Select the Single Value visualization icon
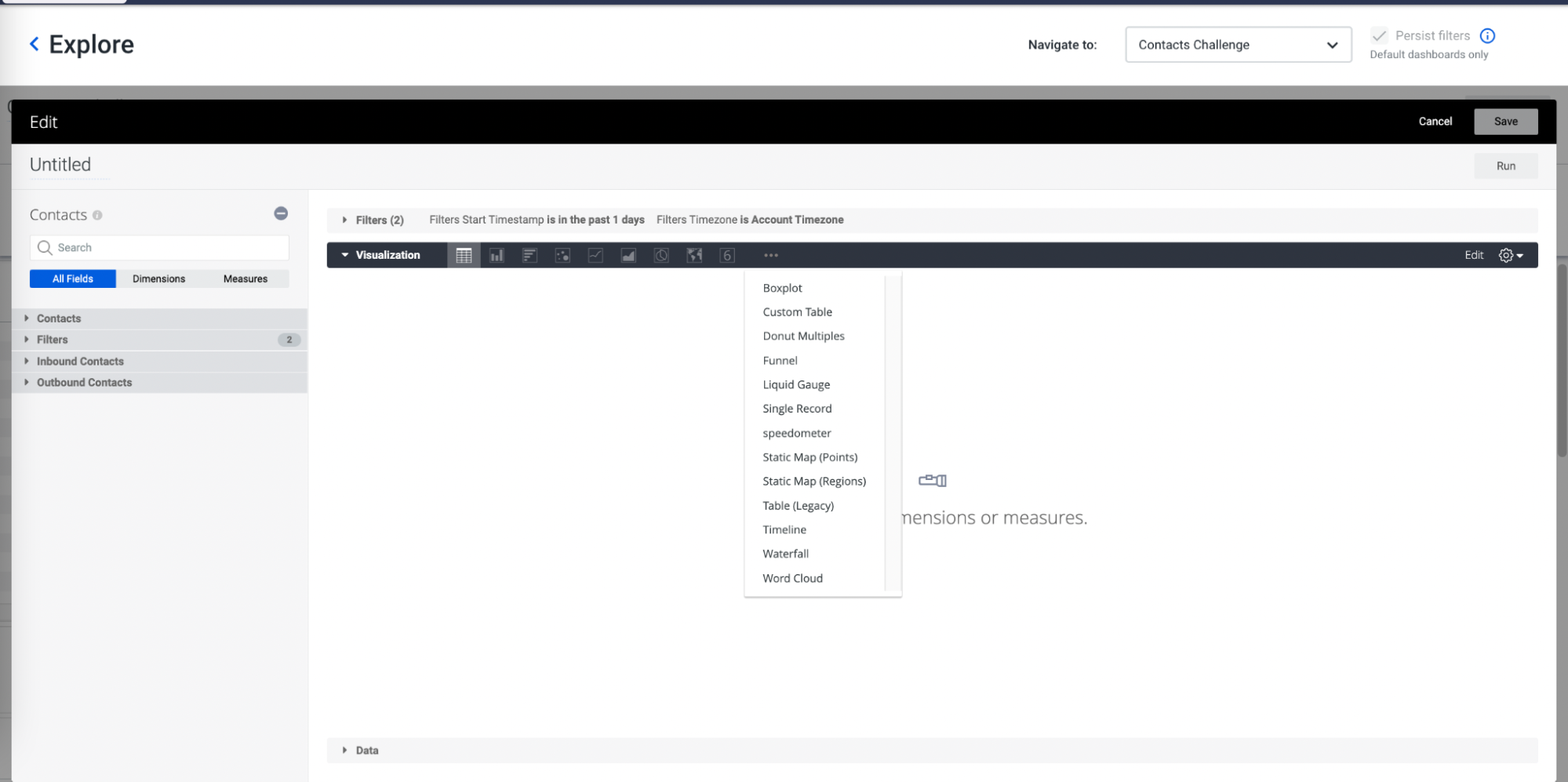The height and width of the screenshot is (782, 1568). pos(727,255)
